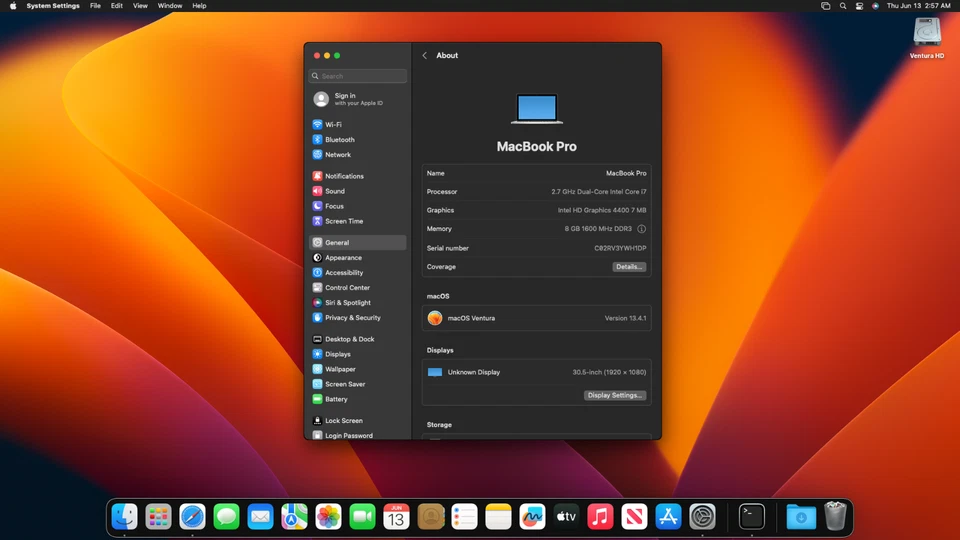
Task: Open App Store from the Dock
Action: tap(668, 517)
